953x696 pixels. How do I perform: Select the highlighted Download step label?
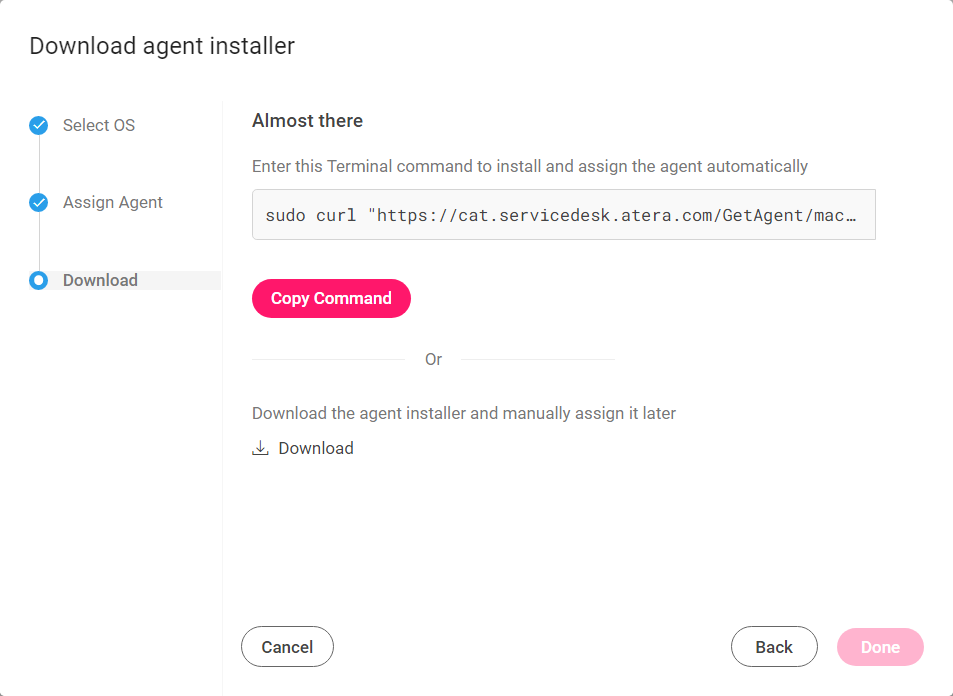click(100, 280)
